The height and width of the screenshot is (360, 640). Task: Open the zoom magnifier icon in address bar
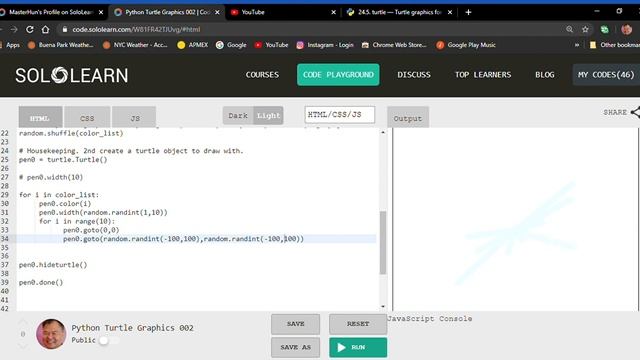click(x=569, y=29)
